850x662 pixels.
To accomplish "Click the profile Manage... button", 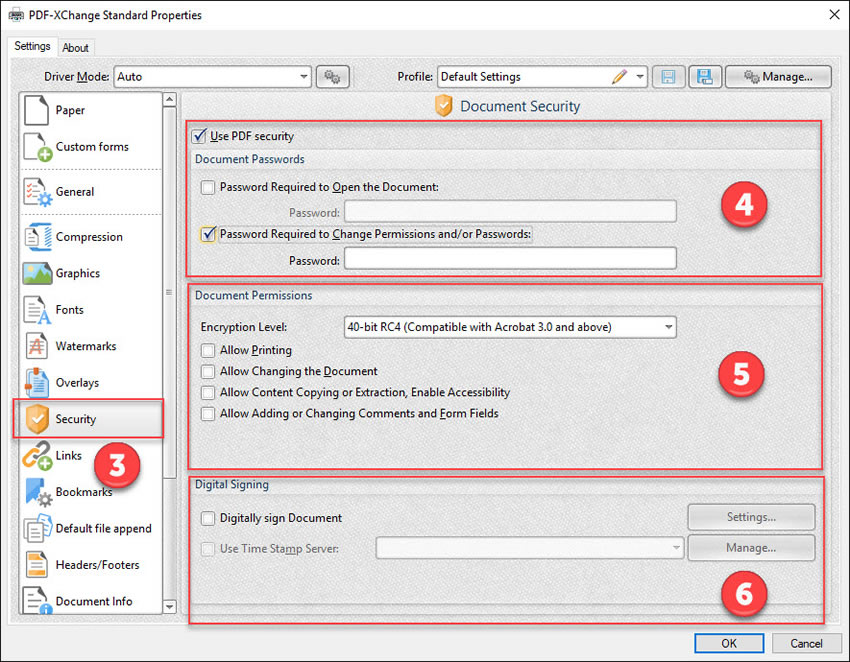I will point(778,77).
